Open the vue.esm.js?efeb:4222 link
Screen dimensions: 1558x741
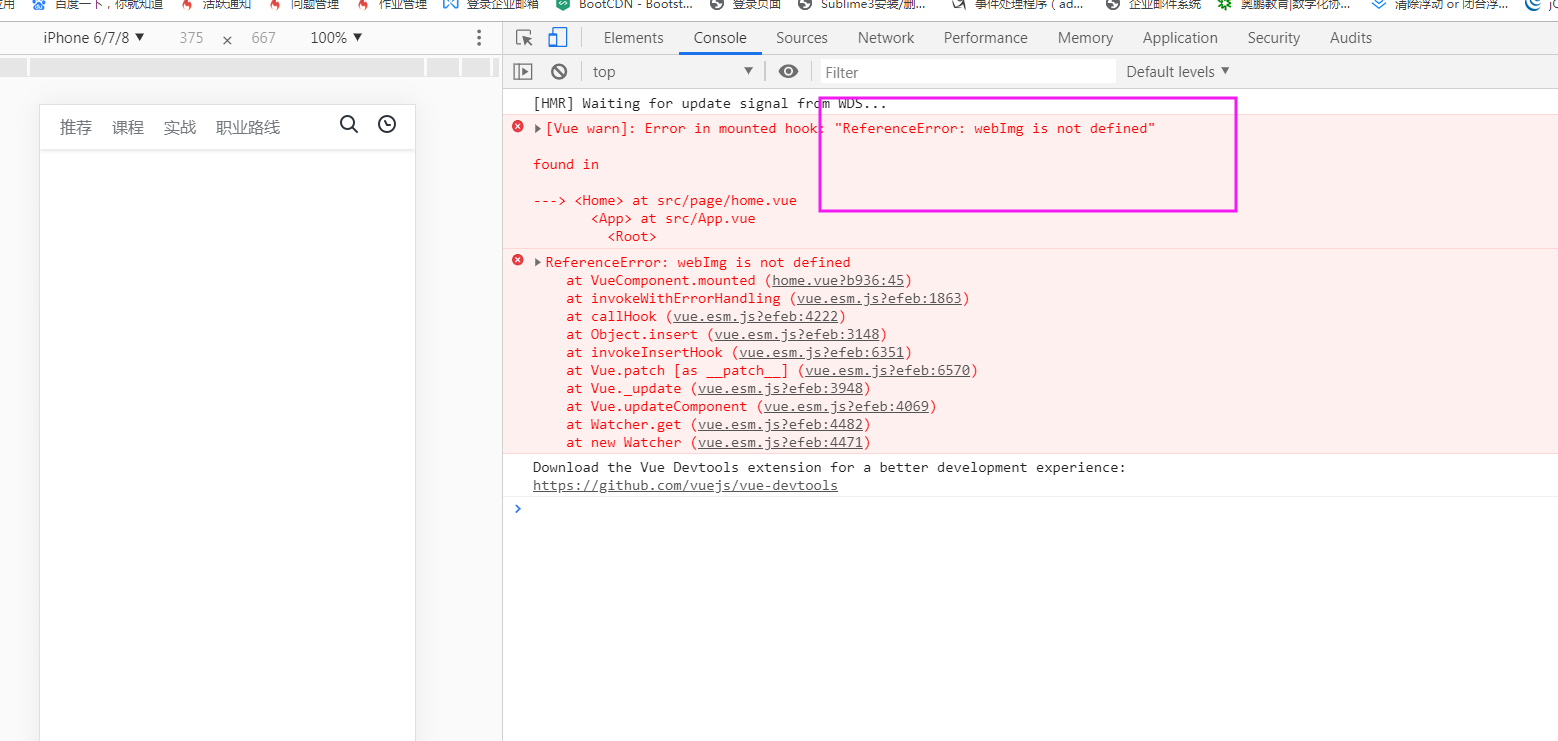tap(756, 316)
